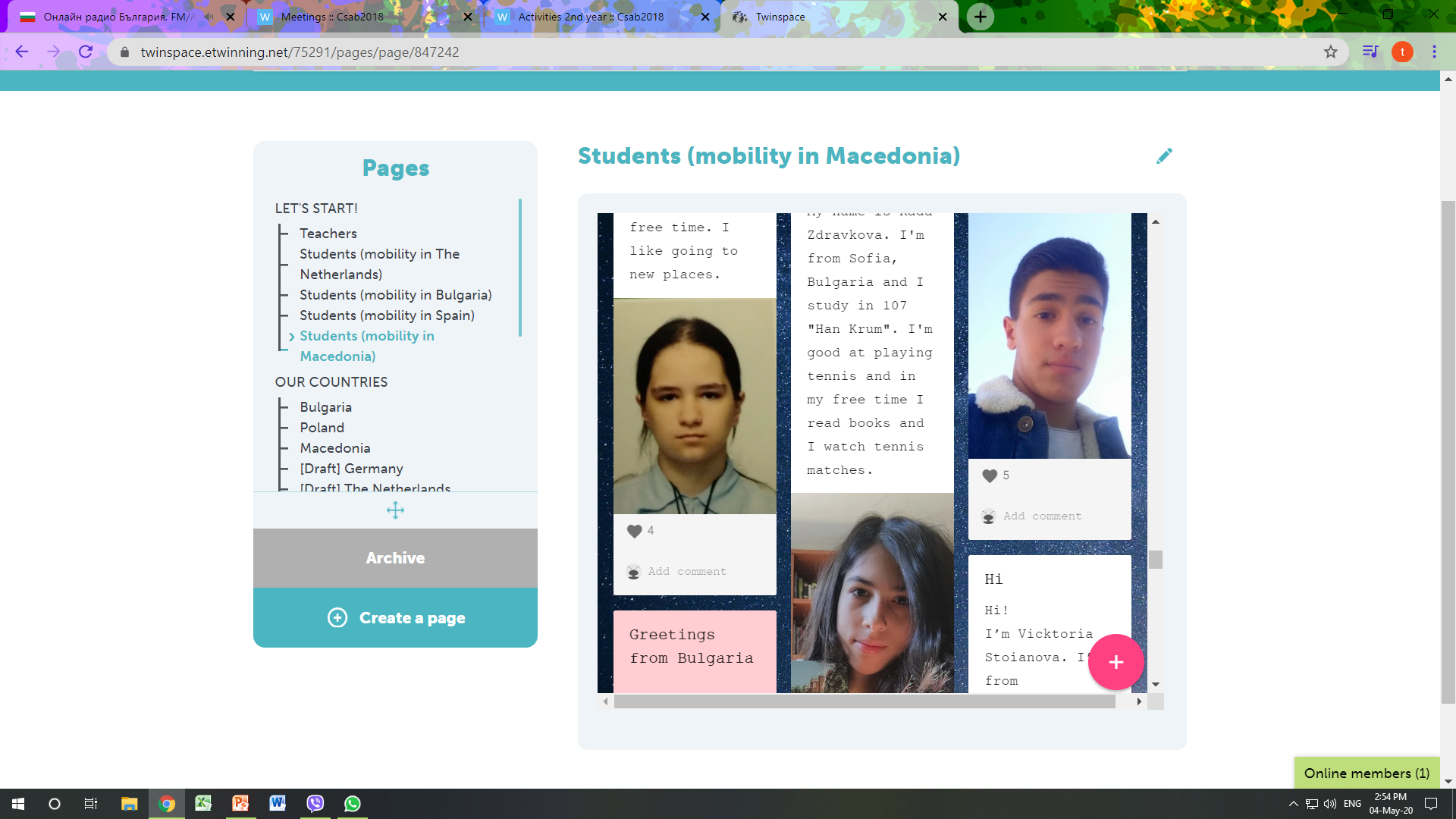
Task: Click the Archive button
Action: point(395,558)
